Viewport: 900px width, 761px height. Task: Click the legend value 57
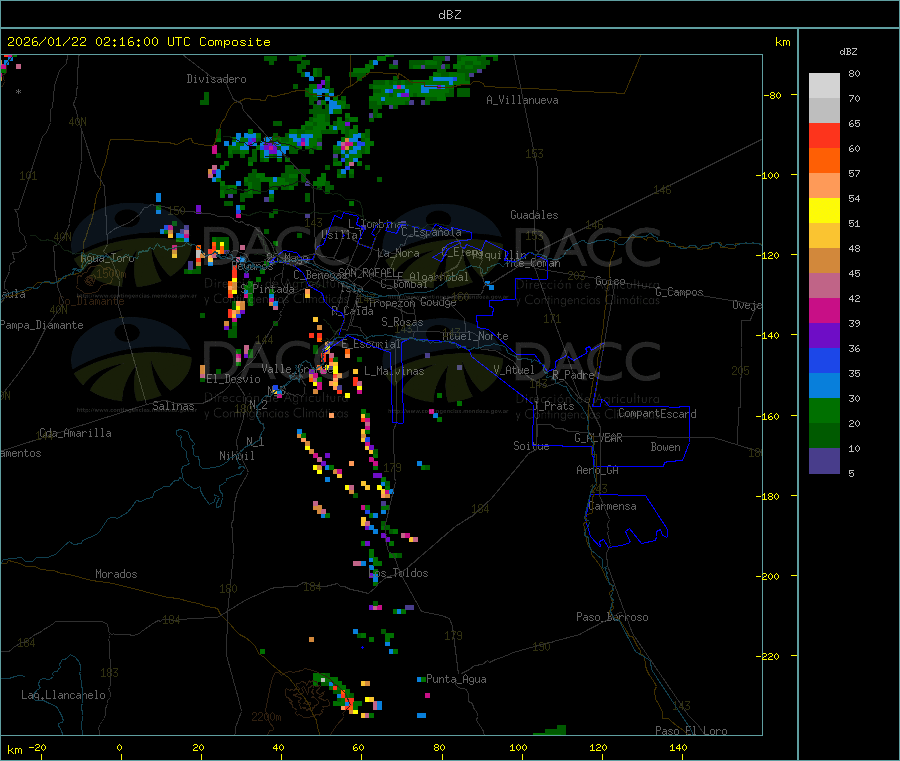pos(854,173)
